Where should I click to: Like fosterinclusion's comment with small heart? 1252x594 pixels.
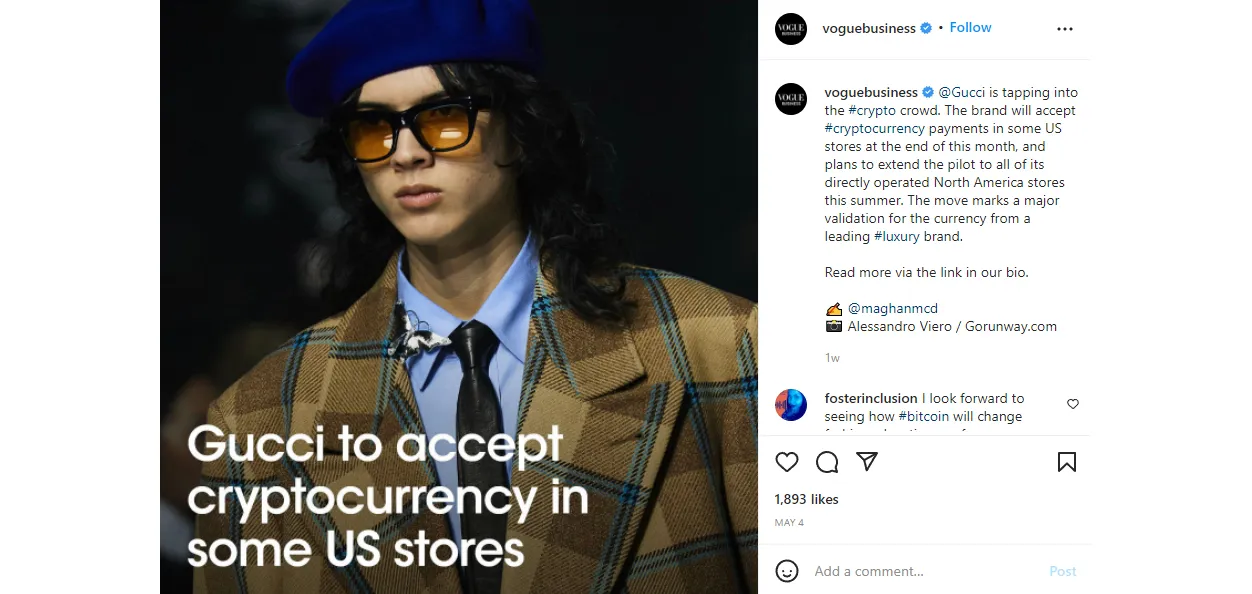click(x=1073, y=404)
